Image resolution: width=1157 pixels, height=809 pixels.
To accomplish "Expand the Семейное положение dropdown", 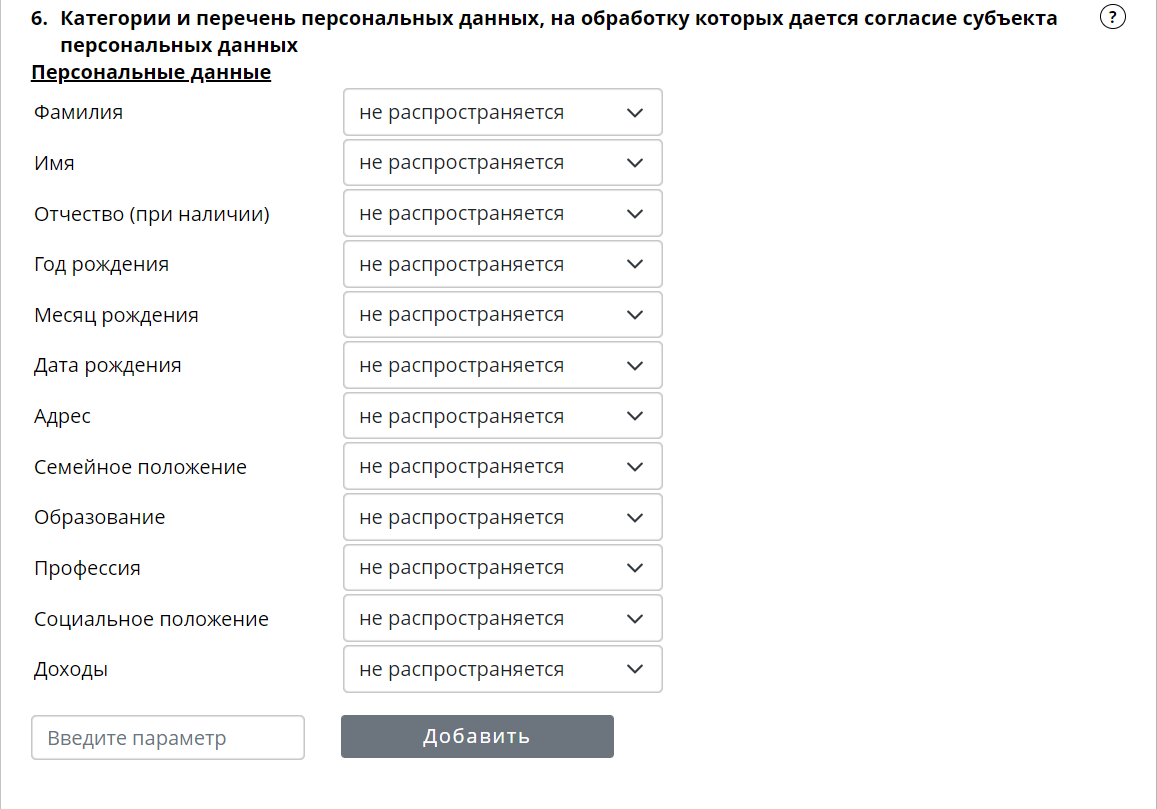I will 502,467.
